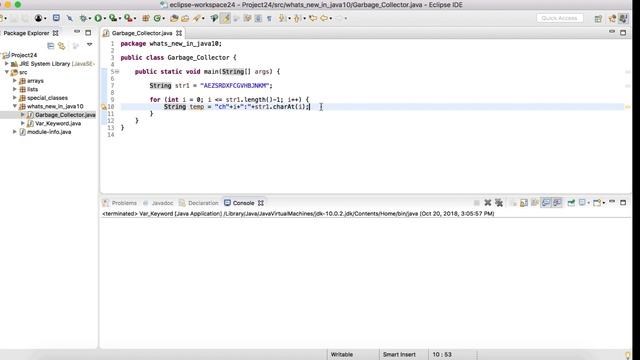Toggle Show Whitespace Characters pilcrow icon
Viewport: 640px width, 360px height.
point(269,18)
